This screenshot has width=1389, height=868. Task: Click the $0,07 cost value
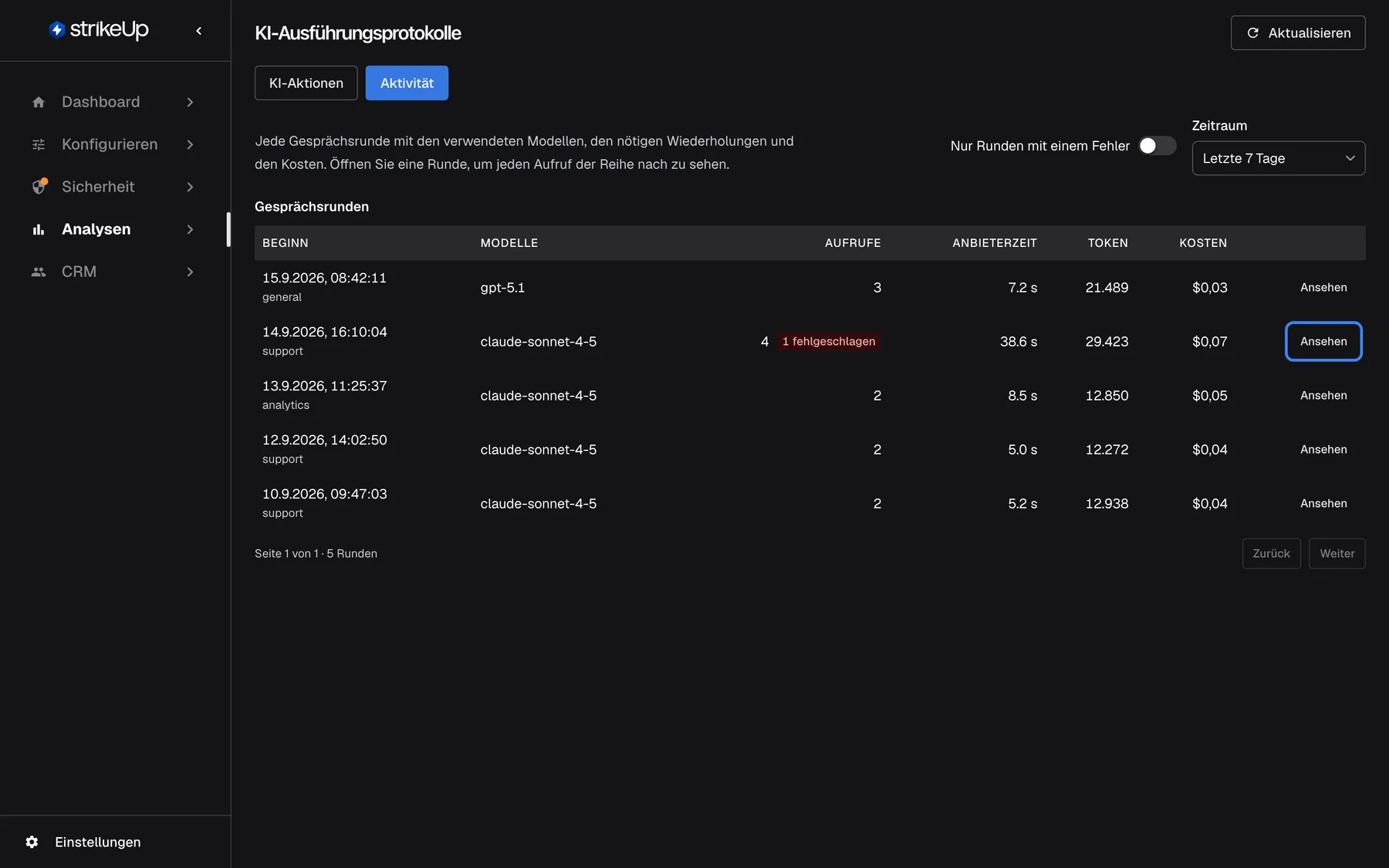(1209, 341)
